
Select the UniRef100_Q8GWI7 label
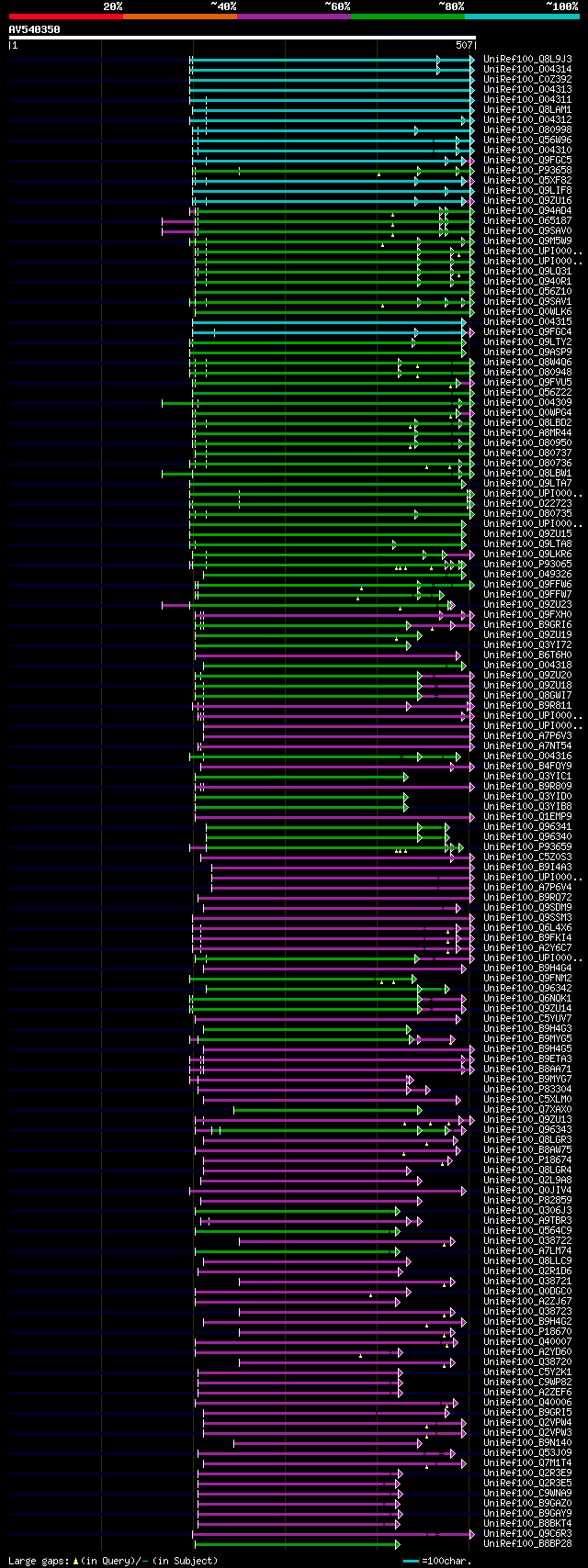[x=527, y=695]
